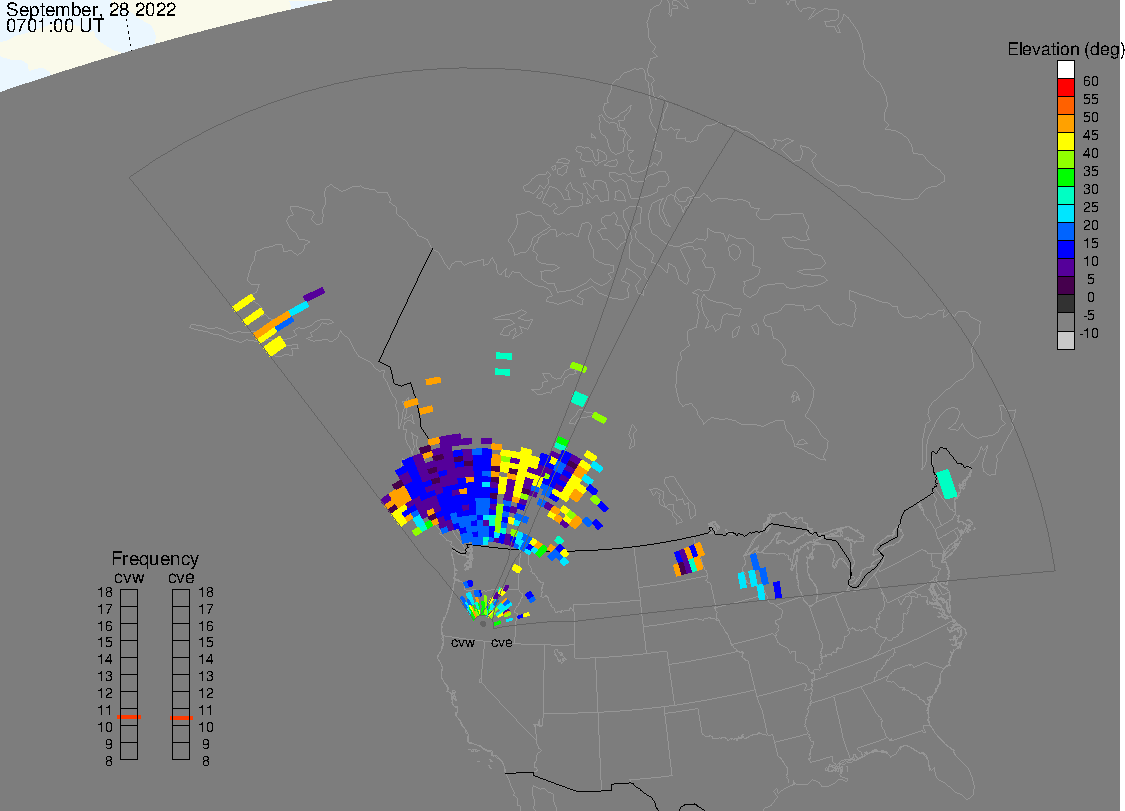Click the red frequency marker on the cve bar
Screen dimensions: 1125x811
click(x=181, y=718)
